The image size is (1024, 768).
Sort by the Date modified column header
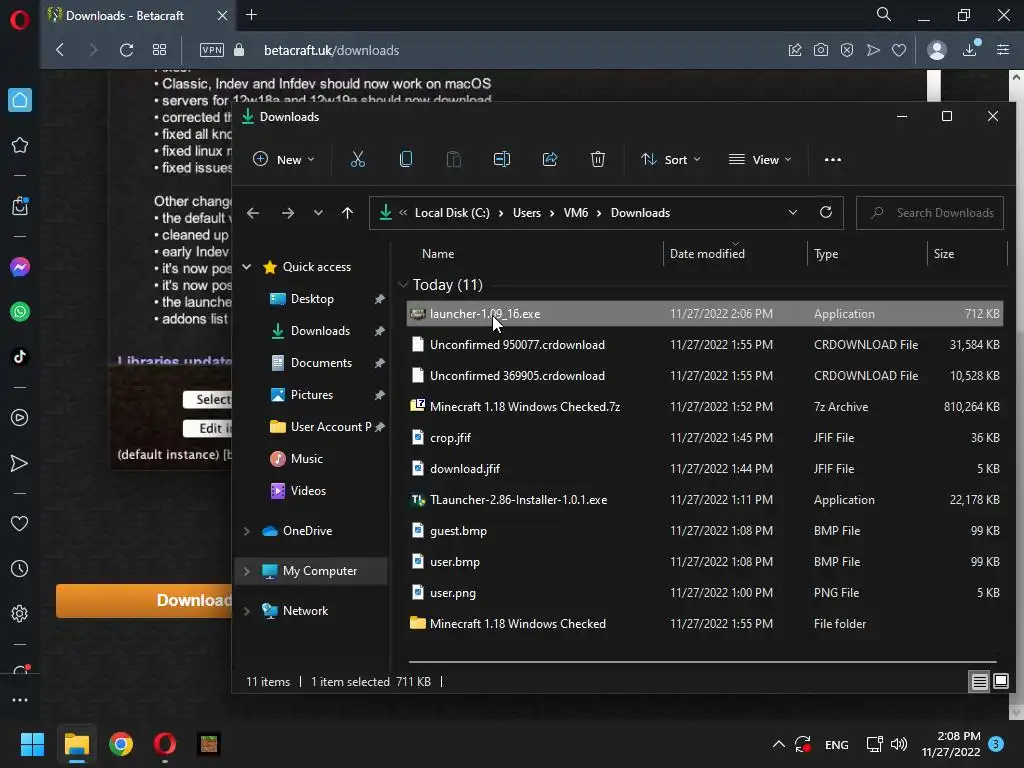pyautogui.click(x=707, y=254)
